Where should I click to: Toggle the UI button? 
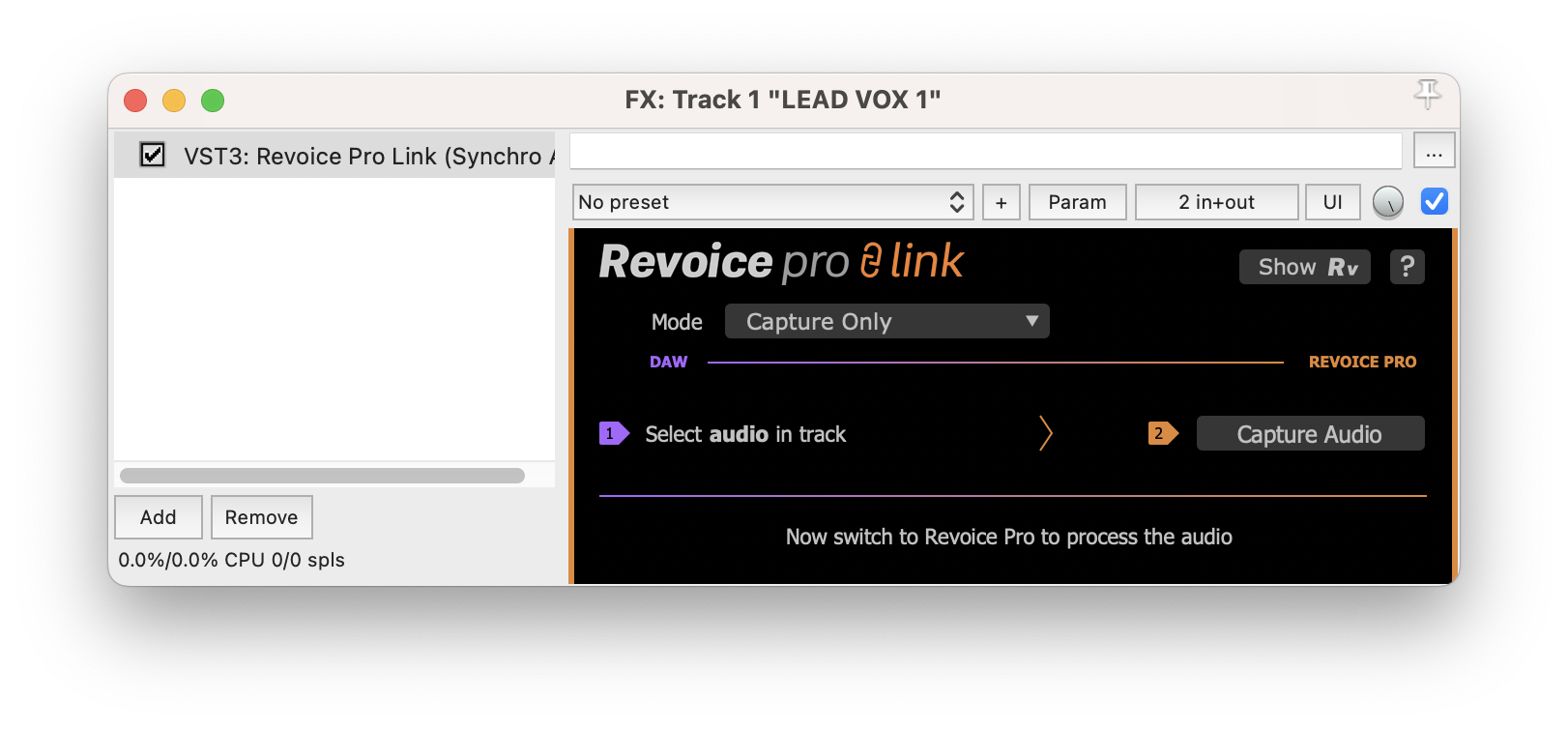tap(1333, 202)
